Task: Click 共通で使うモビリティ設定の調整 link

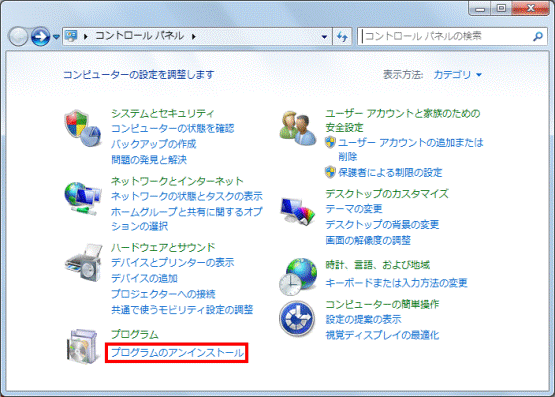Action: tap(182, 310)
